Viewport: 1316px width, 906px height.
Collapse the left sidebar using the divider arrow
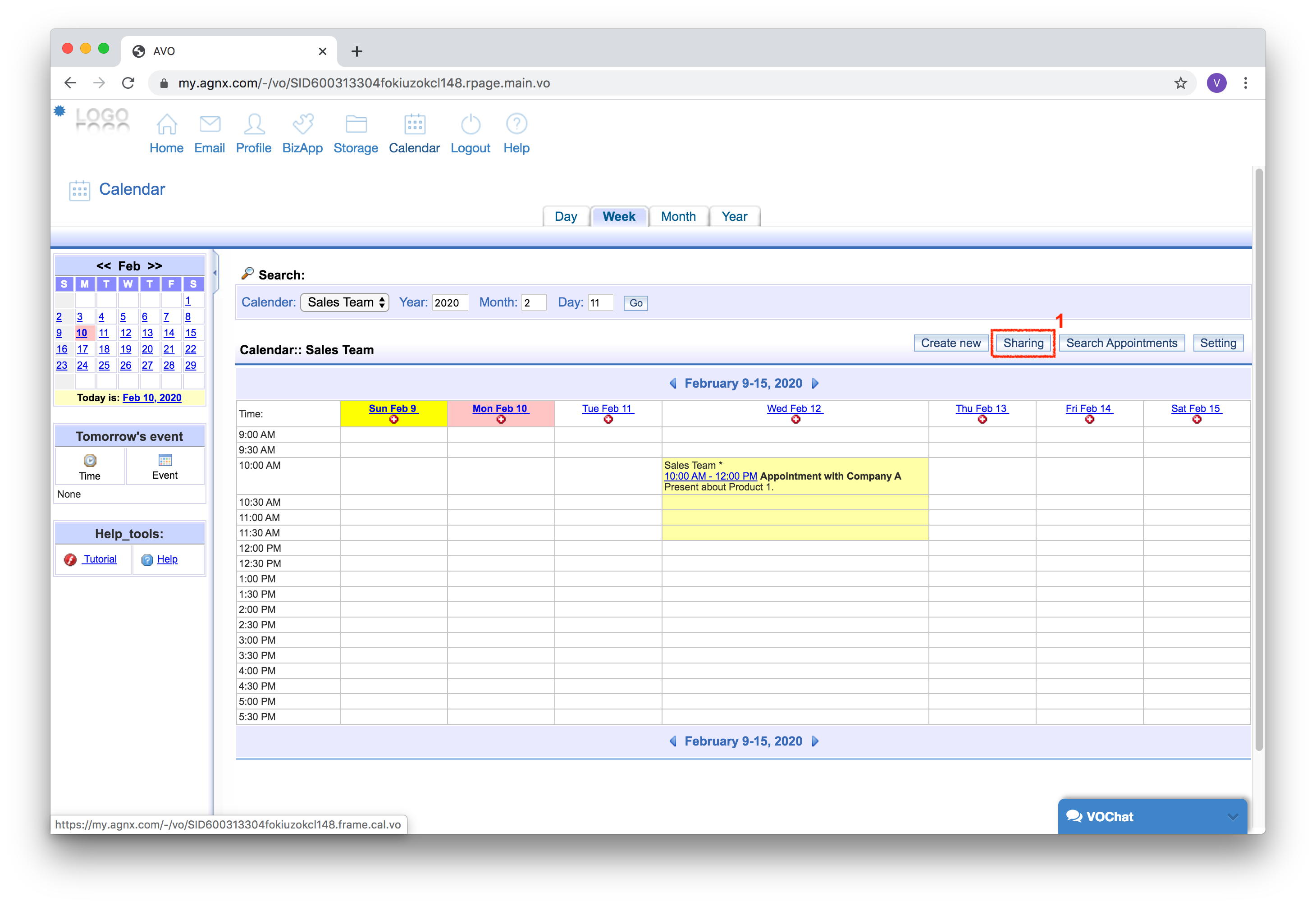coord(215,273)
